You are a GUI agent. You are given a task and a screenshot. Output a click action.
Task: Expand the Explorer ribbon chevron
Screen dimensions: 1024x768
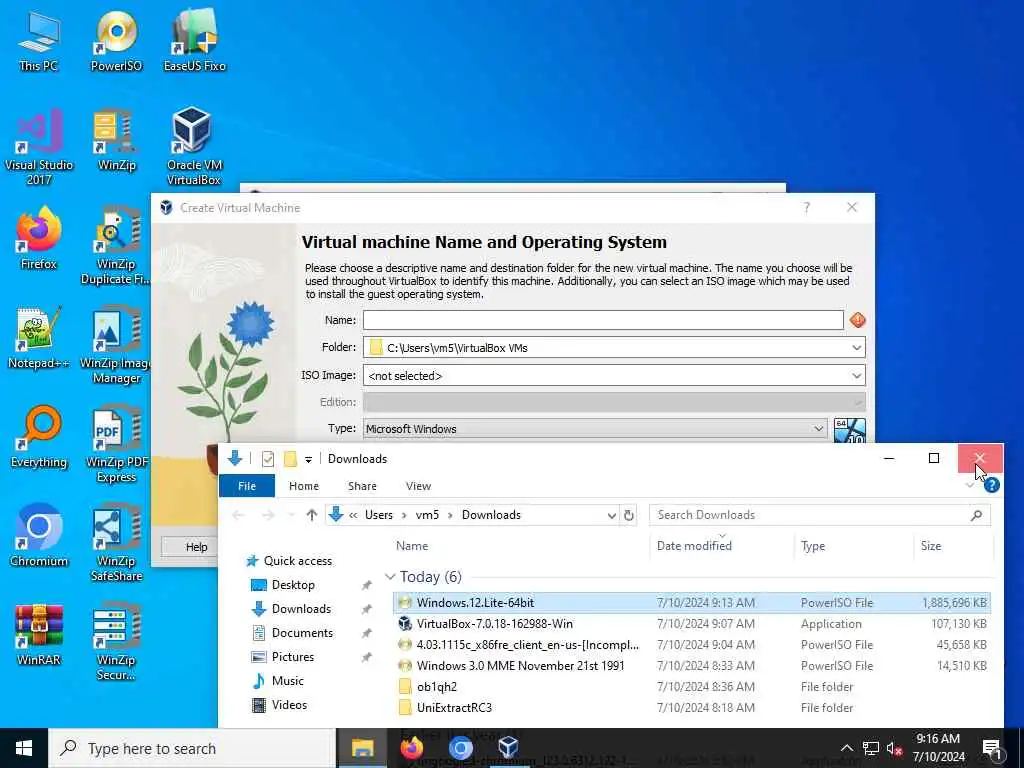pyautogui.click(x=970, y=485)
